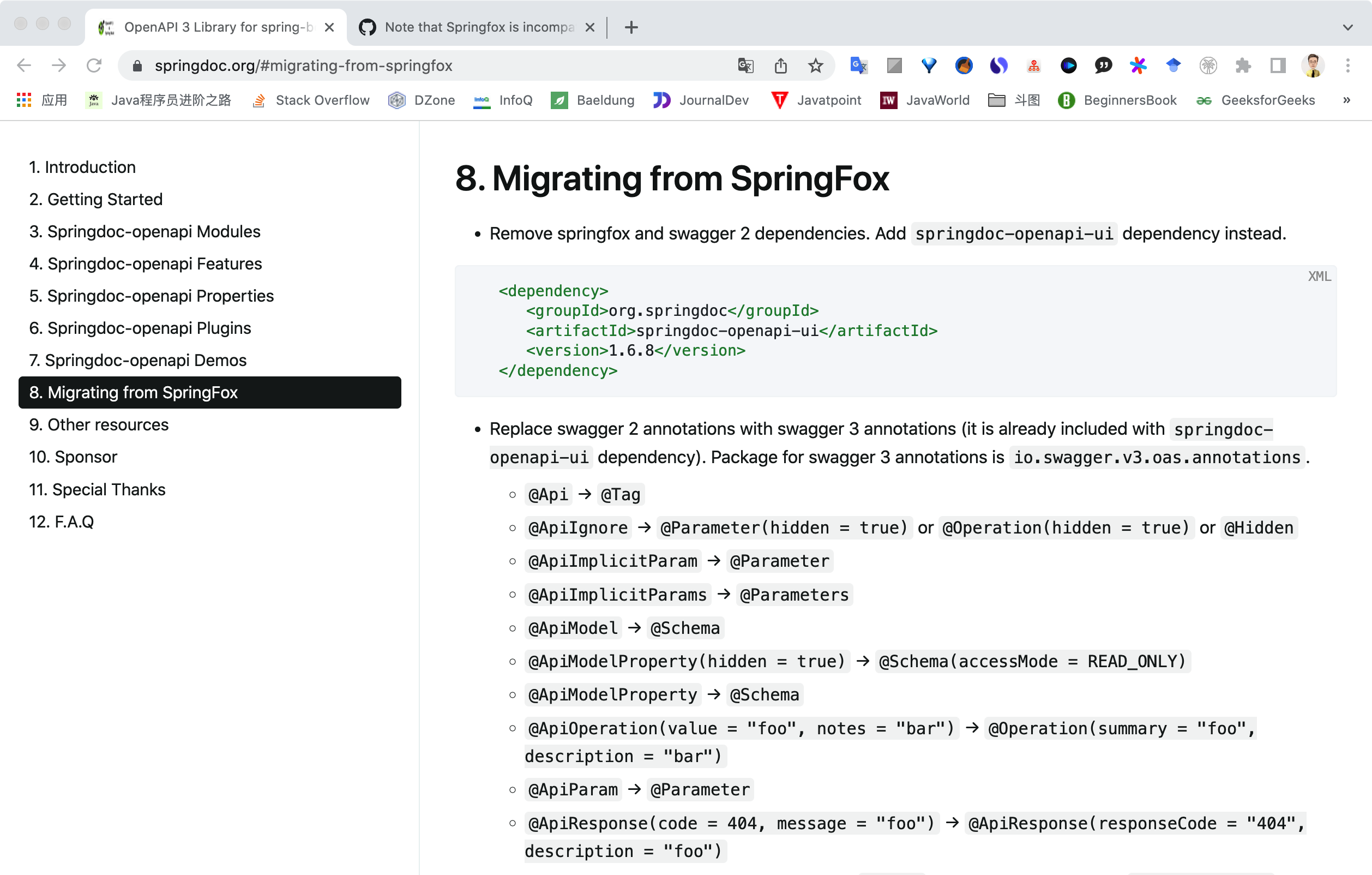Open the 斗图 bookmarks folder
Viewport: 1372px width, 875px height.
pyautogui.click(x=1014, y=100)
